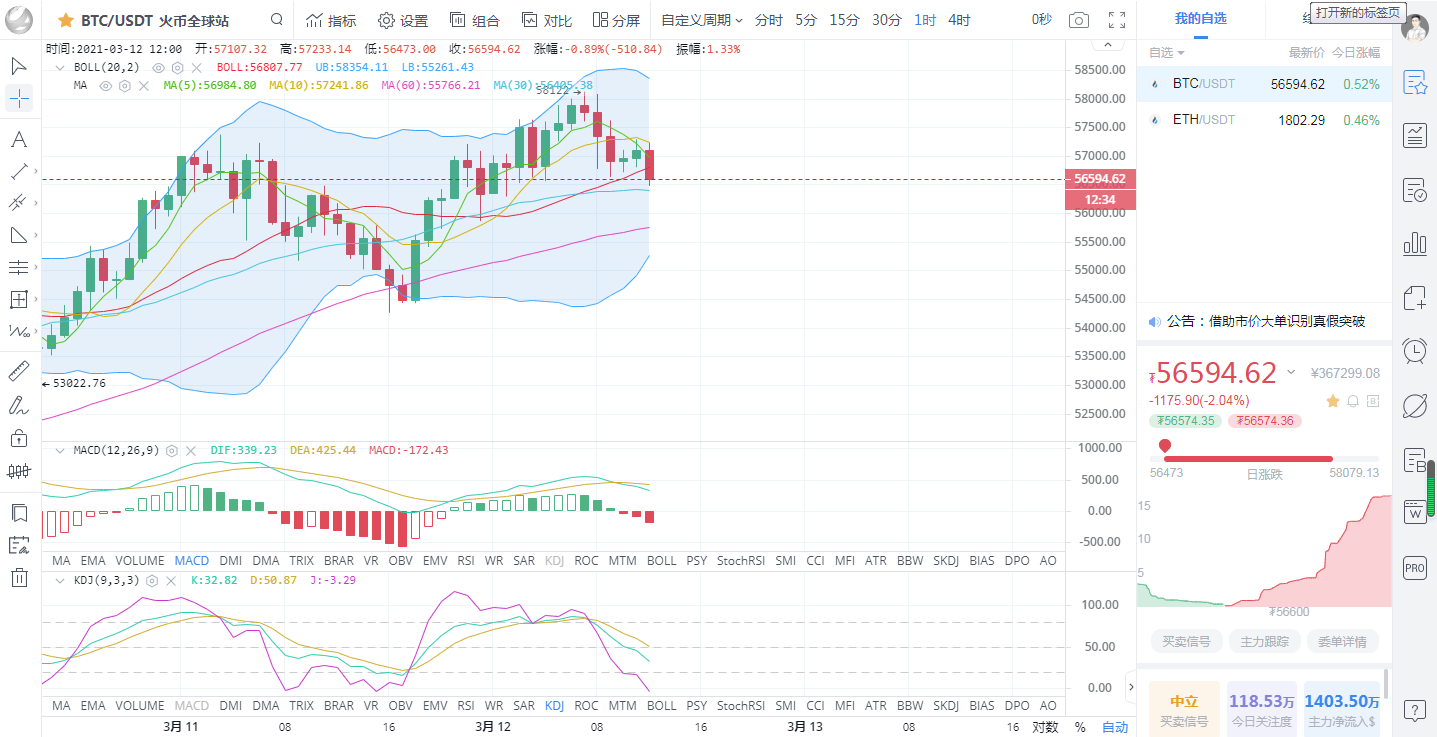This screenshot has width=1437, height=737.
Task: Toggle the BTC/USDT favorite star in the header
Action: click(x=66, y=20)
